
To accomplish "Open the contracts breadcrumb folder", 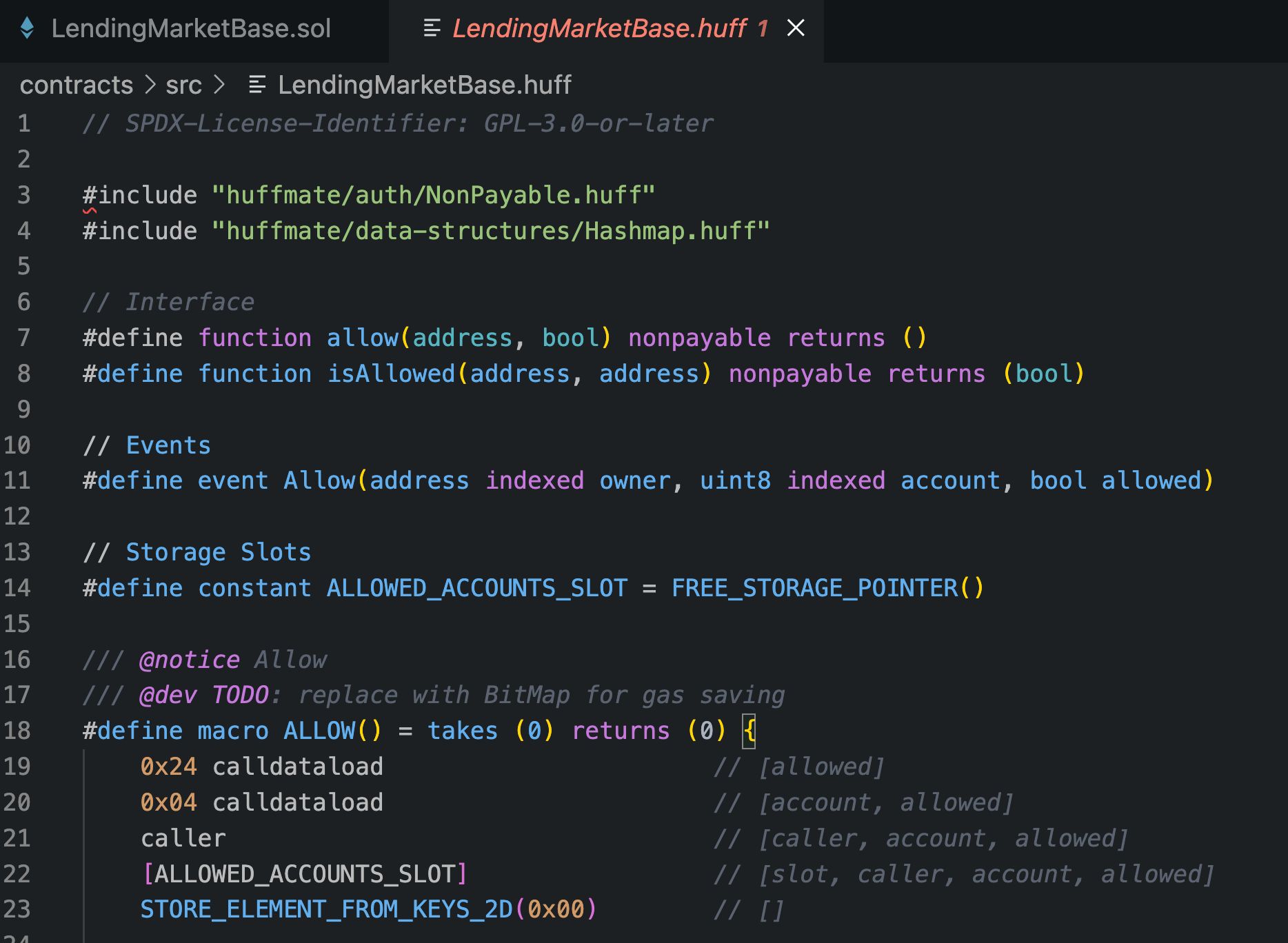I will [x=77, y=85].
